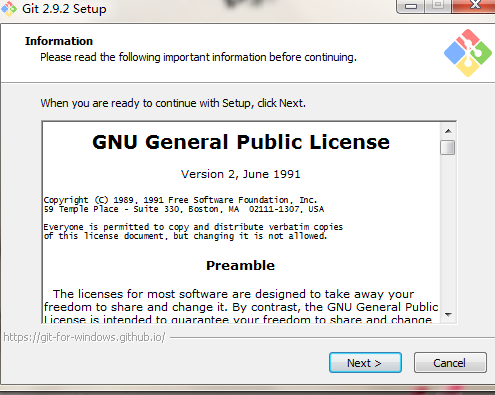Click the disabled maximize button

click(x=438, y=5)
